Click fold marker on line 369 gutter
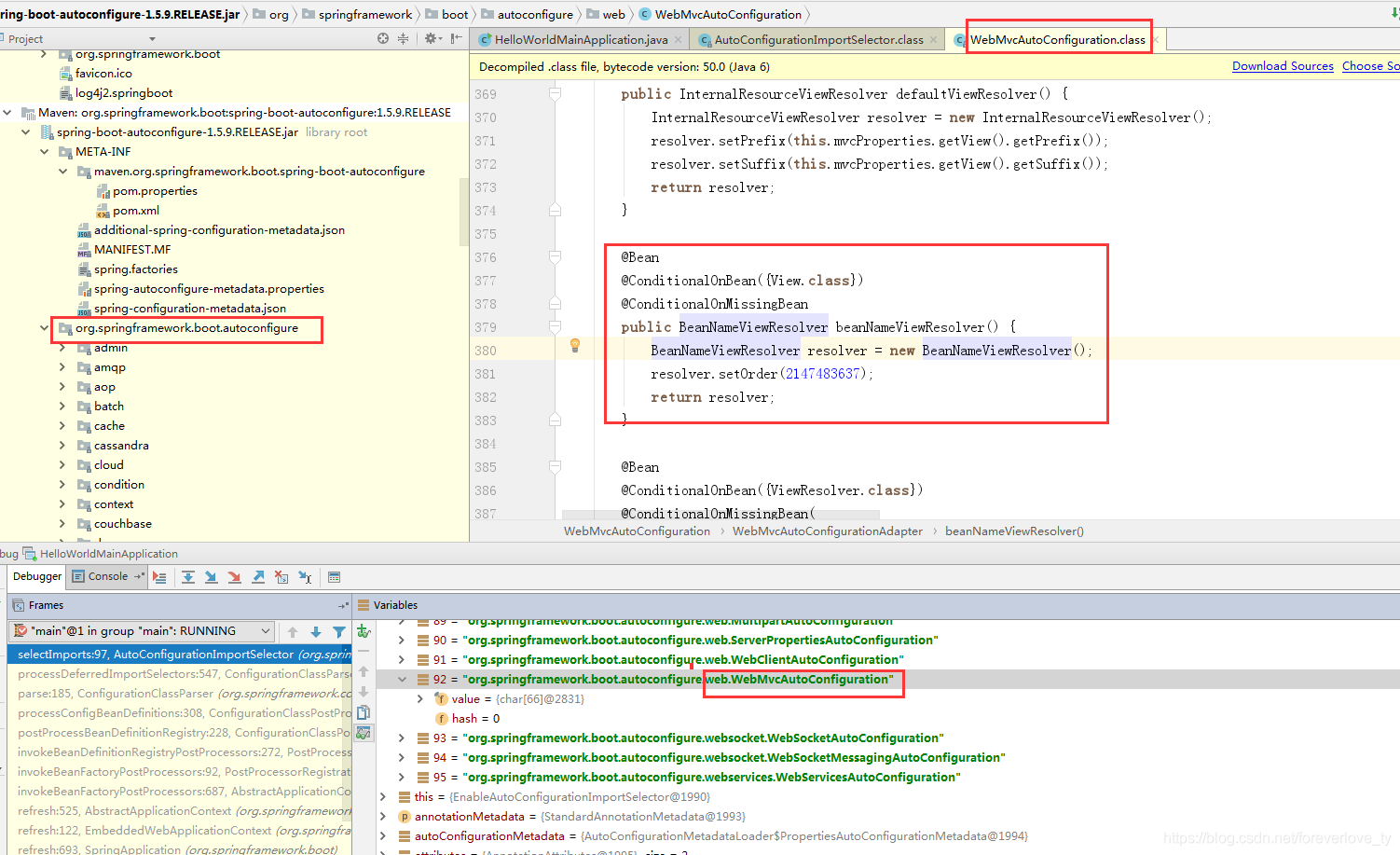Viewport: 1400px width, 855px height. click(x=555, y=94)
